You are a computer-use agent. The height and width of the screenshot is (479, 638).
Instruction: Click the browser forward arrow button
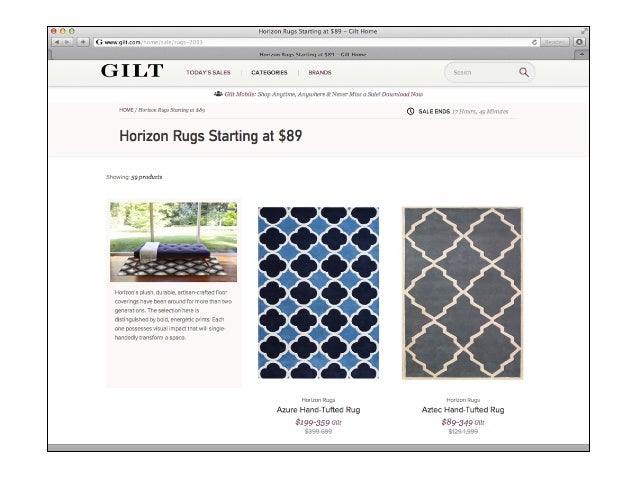tap(68, 42)
